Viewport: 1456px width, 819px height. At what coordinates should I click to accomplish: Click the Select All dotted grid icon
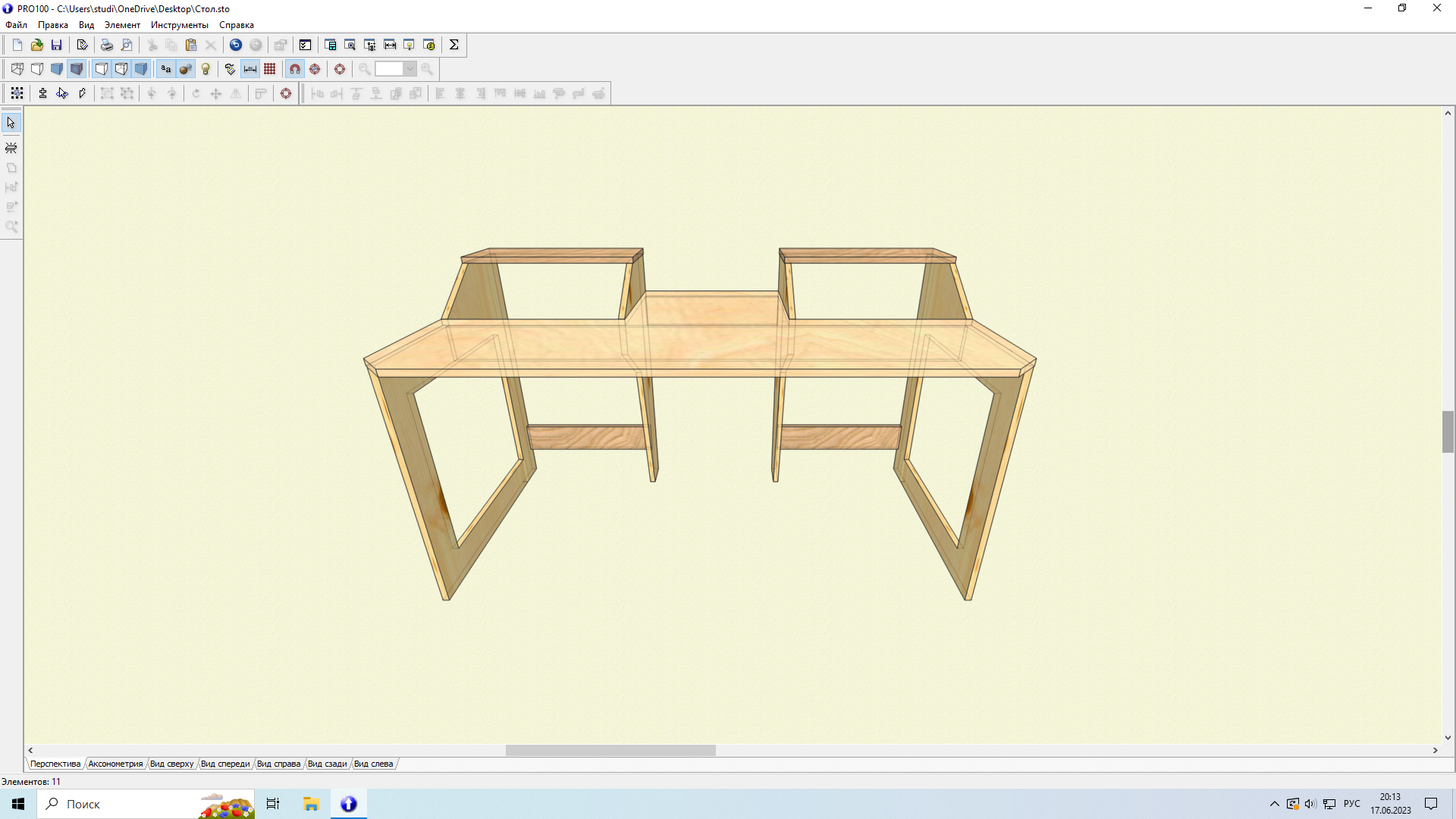(x=17, y=93)
